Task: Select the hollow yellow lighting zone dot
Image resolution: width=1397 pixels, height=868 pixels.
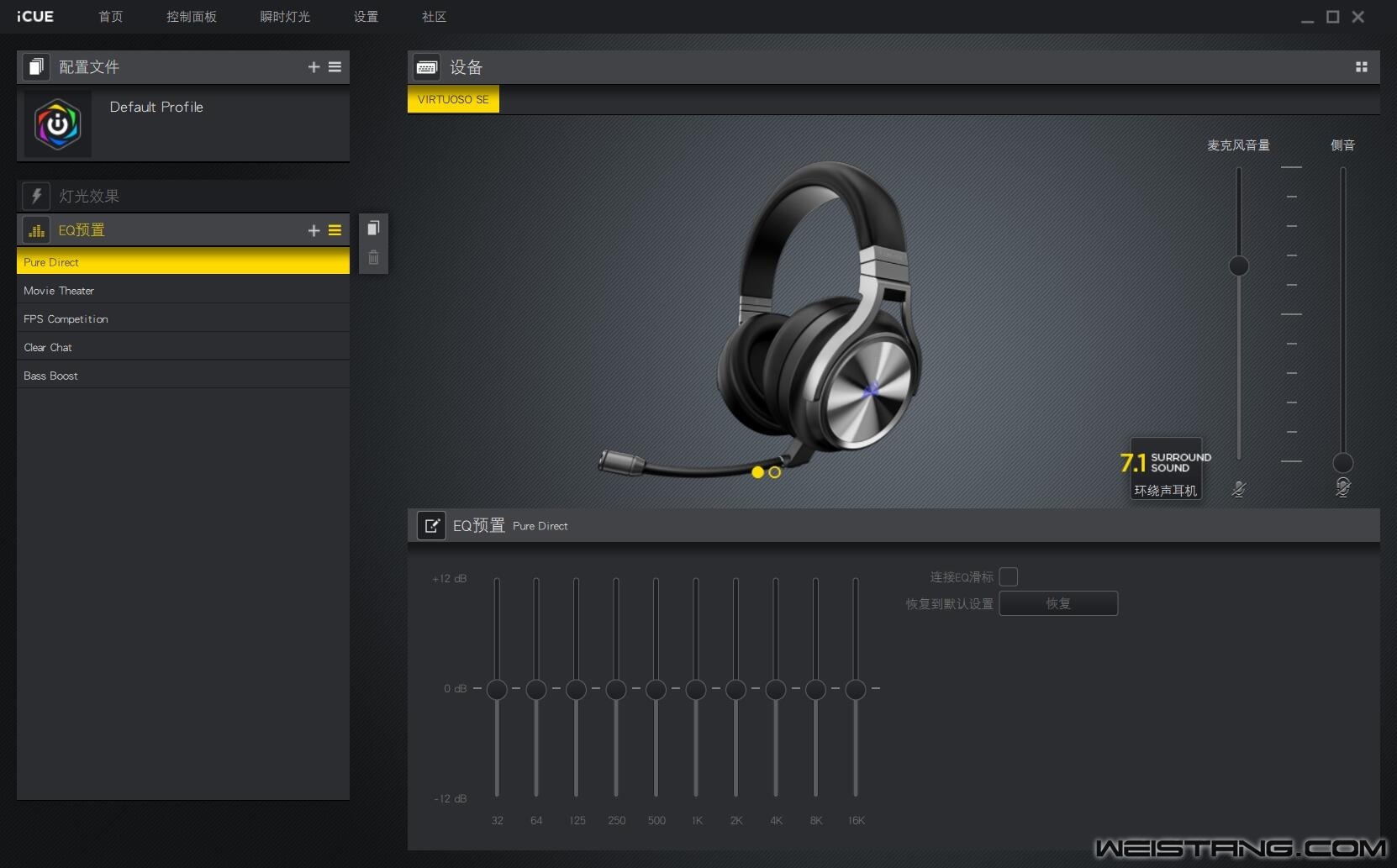Action: (x=775, y=472)
